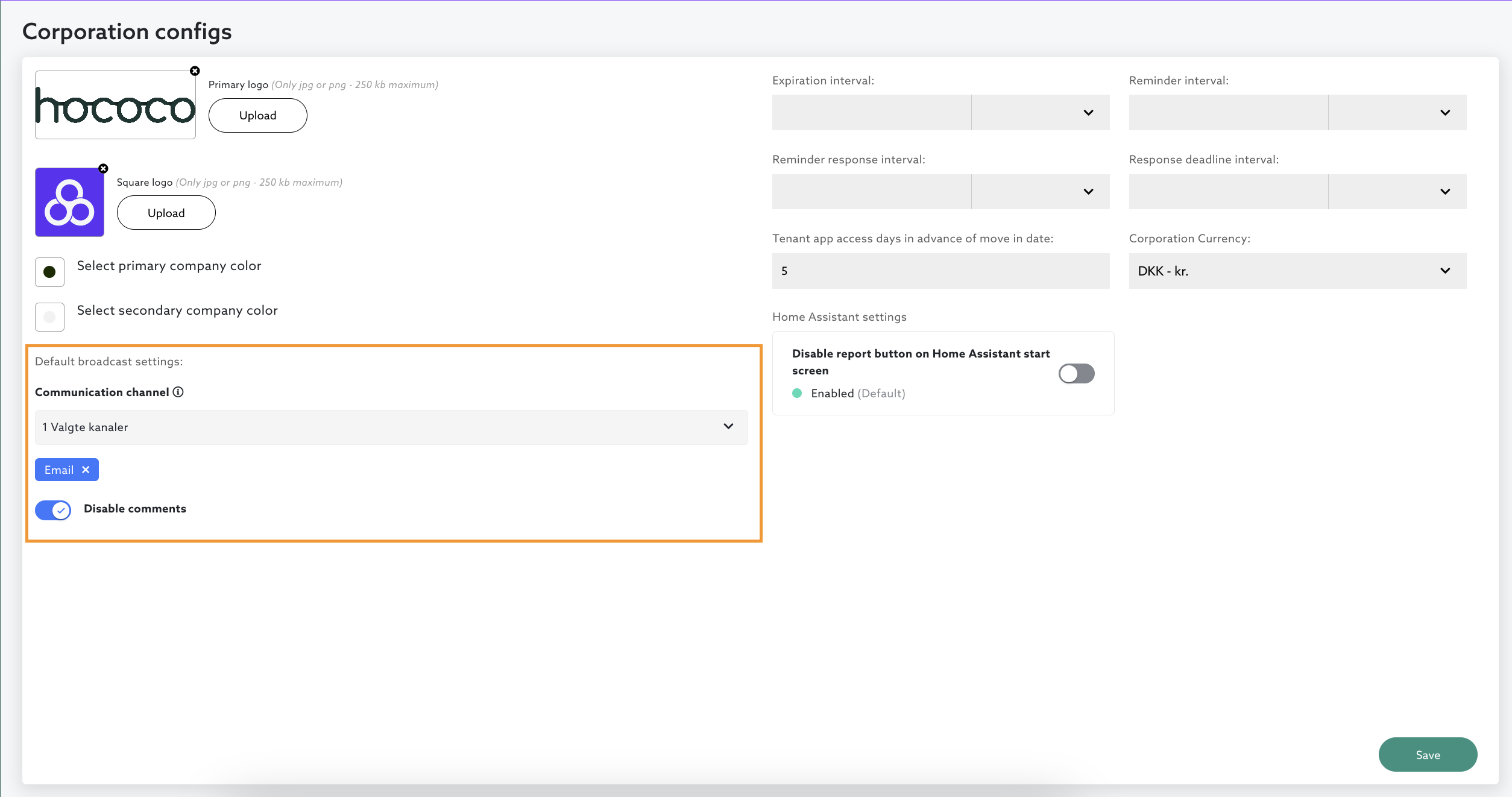Viewport: 1512px width, 797px height.
Task: Click Upload for the square logo
Action: pos(166,213)
